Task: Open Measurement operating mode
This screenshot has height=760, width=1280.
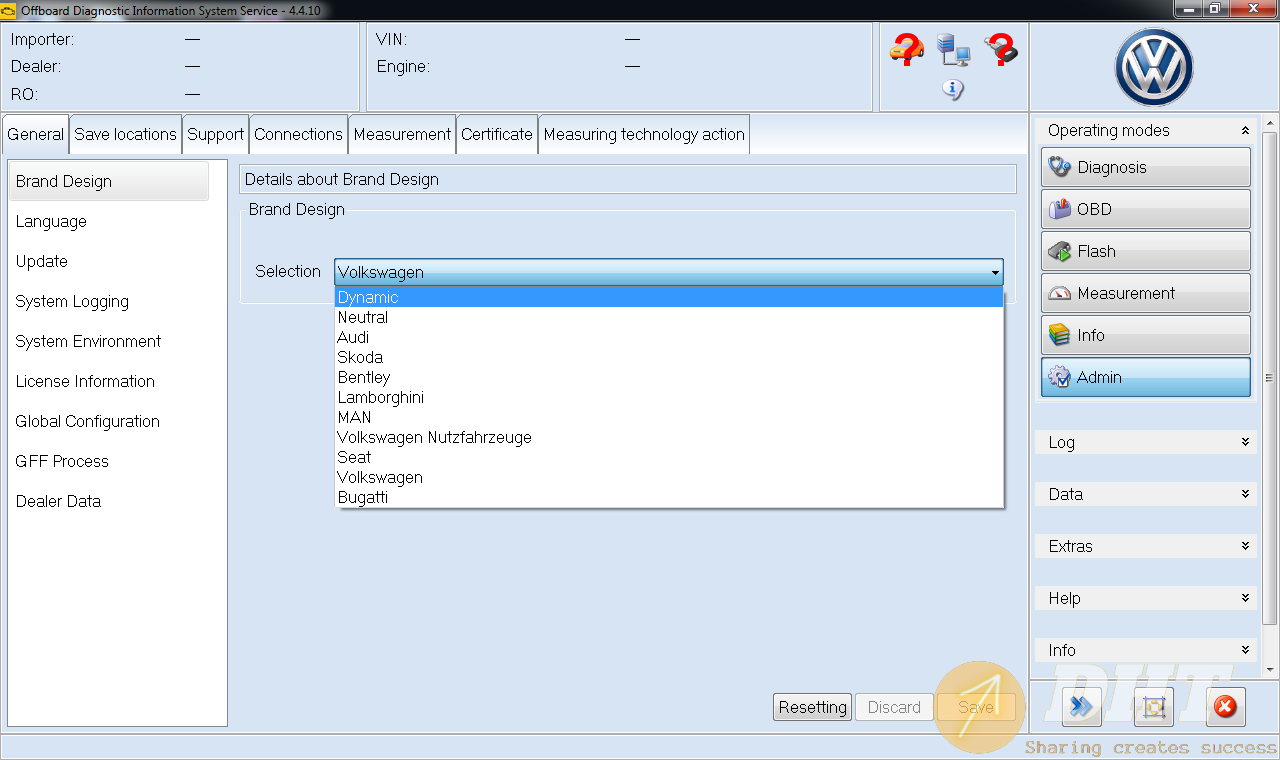Action: (x=1146, y=293)
